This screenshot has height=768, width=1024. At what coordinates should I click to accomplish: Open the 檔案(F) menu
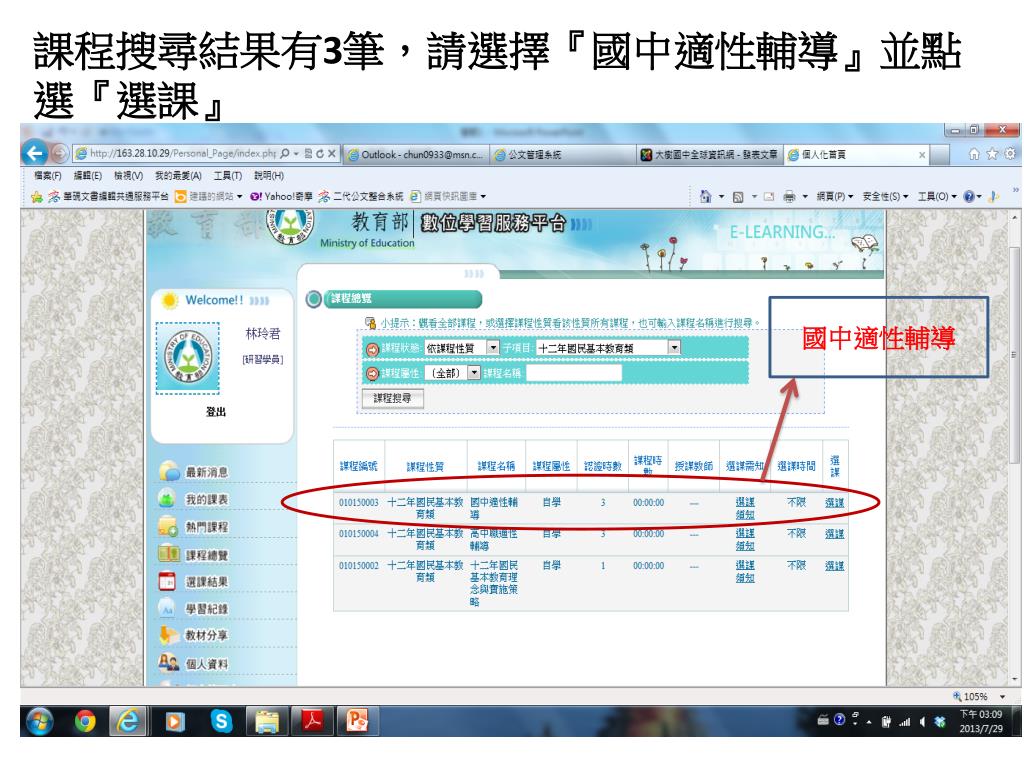coord(48,176)
